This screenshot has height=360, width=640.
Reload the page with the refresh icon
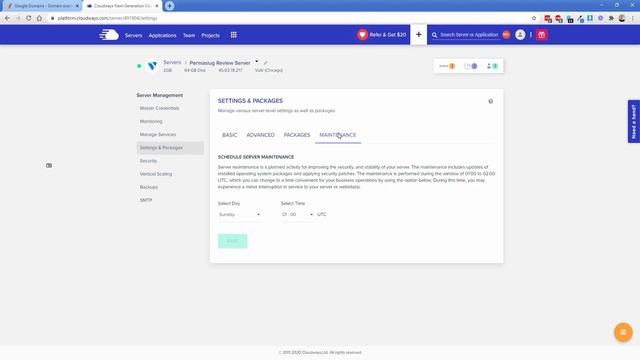(28, 18)
